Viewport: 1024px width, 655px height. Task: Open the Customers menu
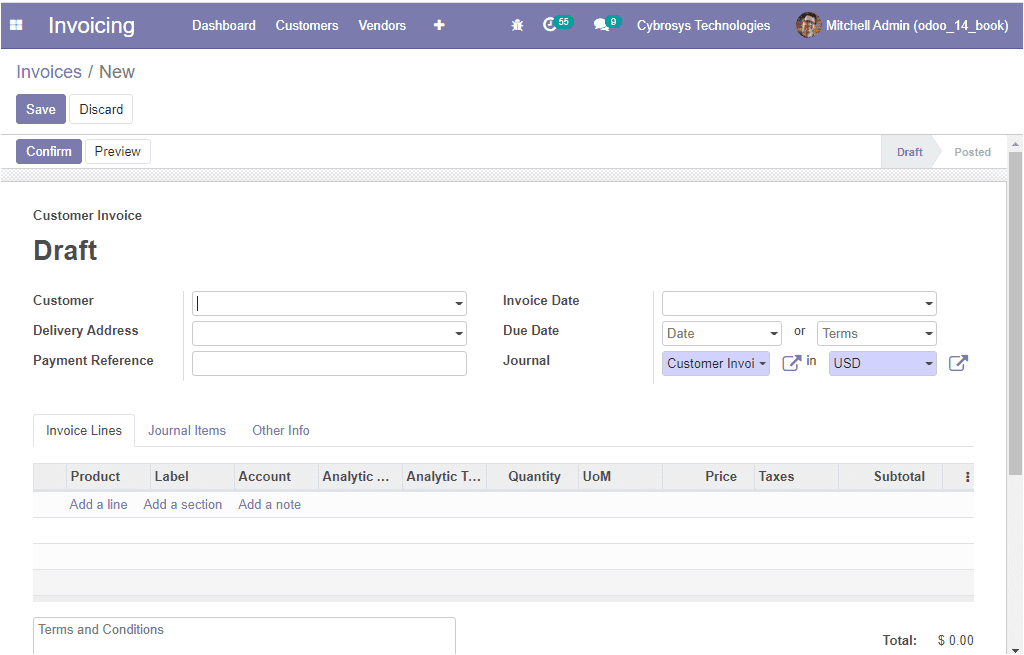(x=307, y=25)
